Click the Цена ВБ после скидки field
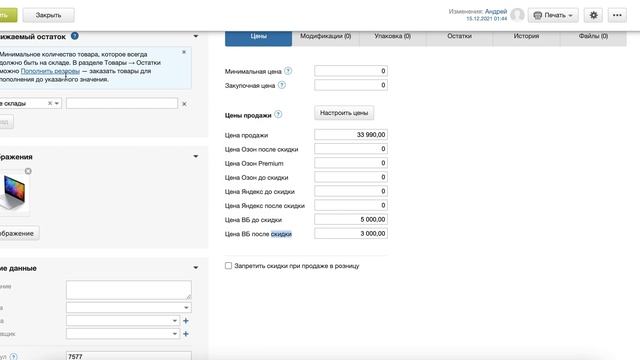The image size is (640, 360). pyautogui.click(x=351, y=233)
